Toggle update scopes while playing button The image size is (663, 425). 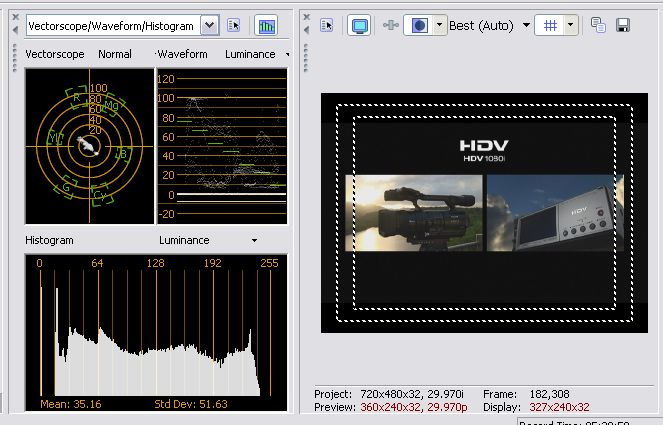click(266, 26)
